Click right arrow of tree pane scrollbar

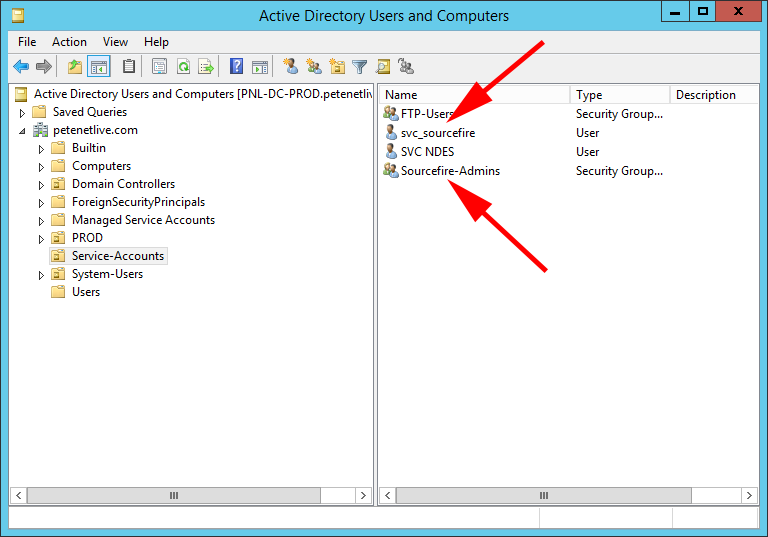point(363,495)
